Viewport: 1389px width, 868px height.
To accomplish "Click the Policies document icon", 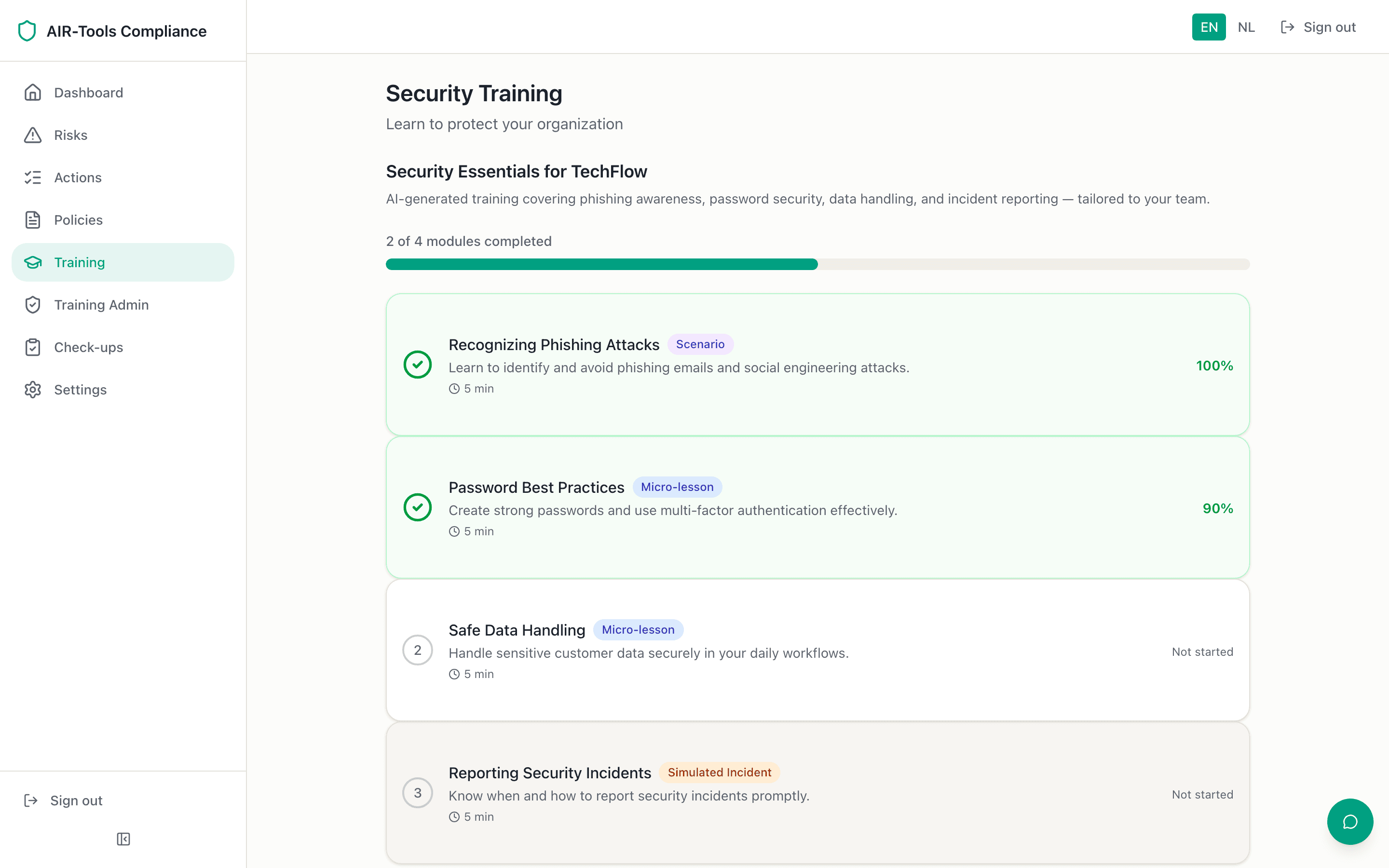I will (33, 220).
